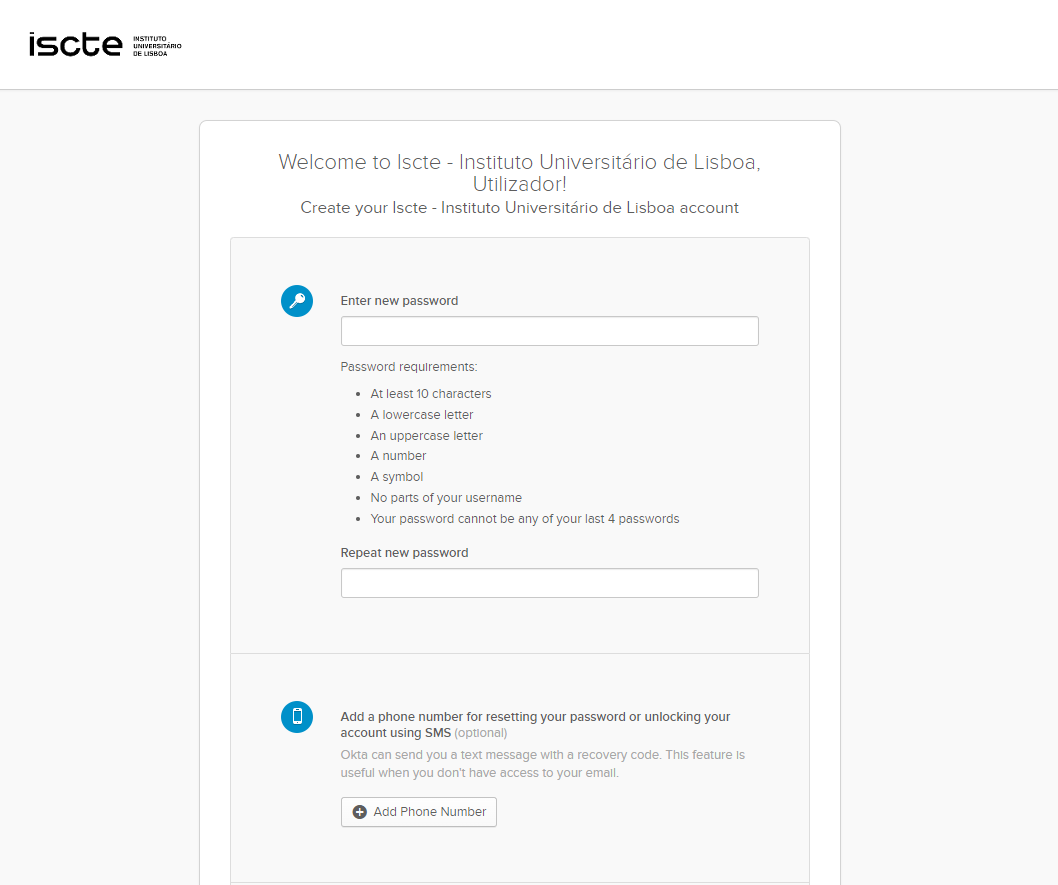
Task: Select the "A lowercase letter" requirement
Action: [422, 415]
